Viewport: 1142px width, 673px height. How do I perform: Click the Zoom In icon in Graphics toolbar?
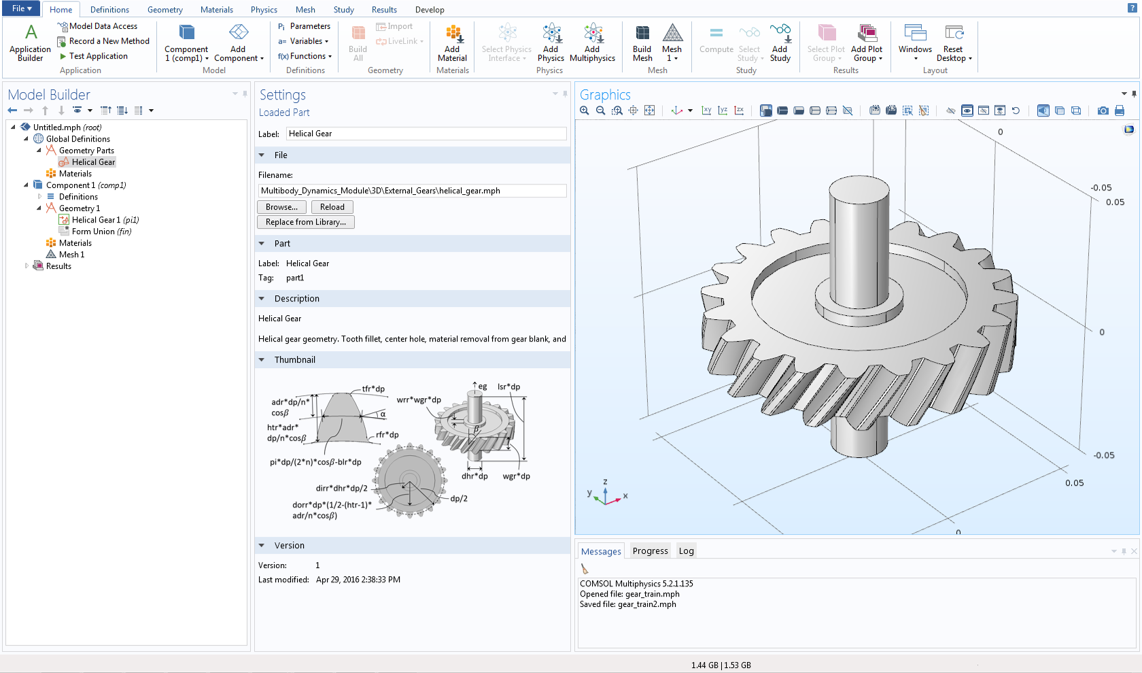click(585, 111)
